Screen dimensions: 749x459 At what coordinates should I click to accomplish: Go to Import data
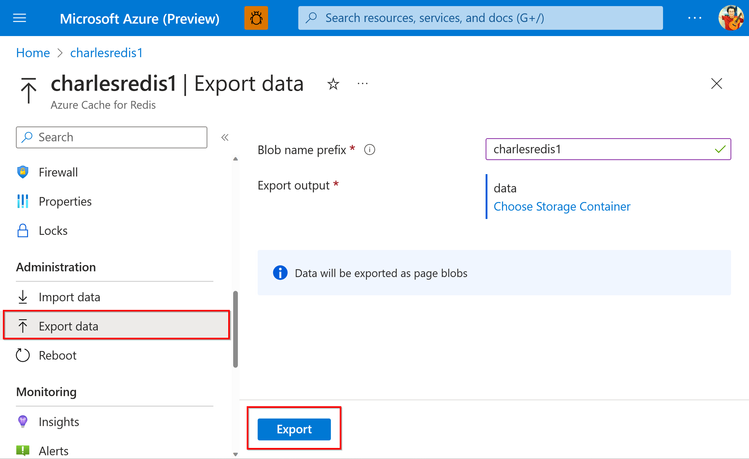coord(69,297)
